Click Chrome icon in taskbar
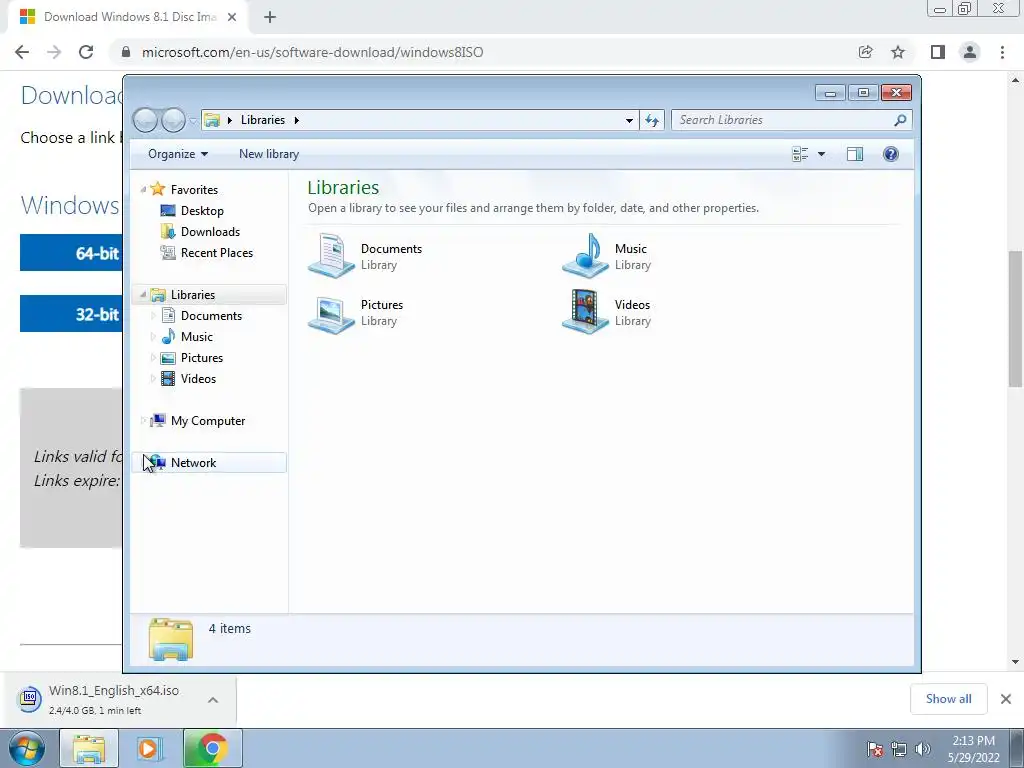The height and width of the screenshot is (768, 1024). point(213,748)
